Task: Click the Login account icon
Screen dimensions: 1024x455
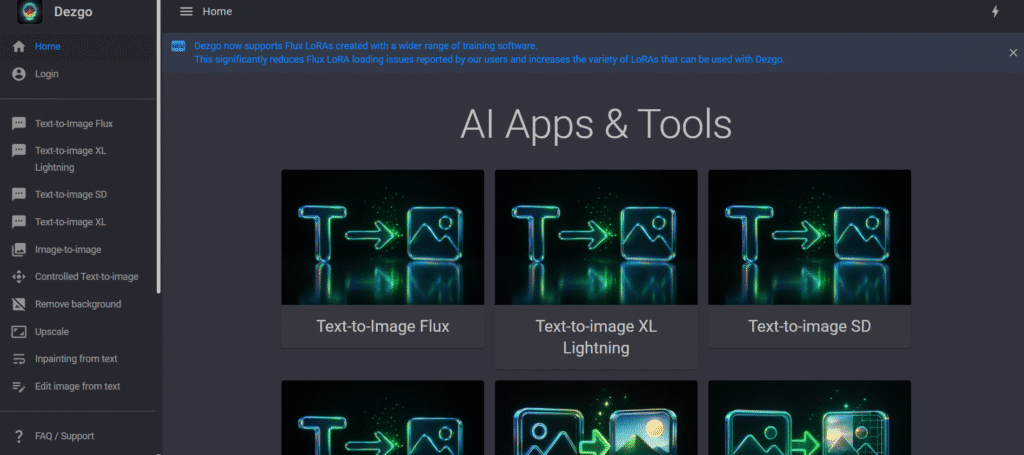Action: click(19, 74)
